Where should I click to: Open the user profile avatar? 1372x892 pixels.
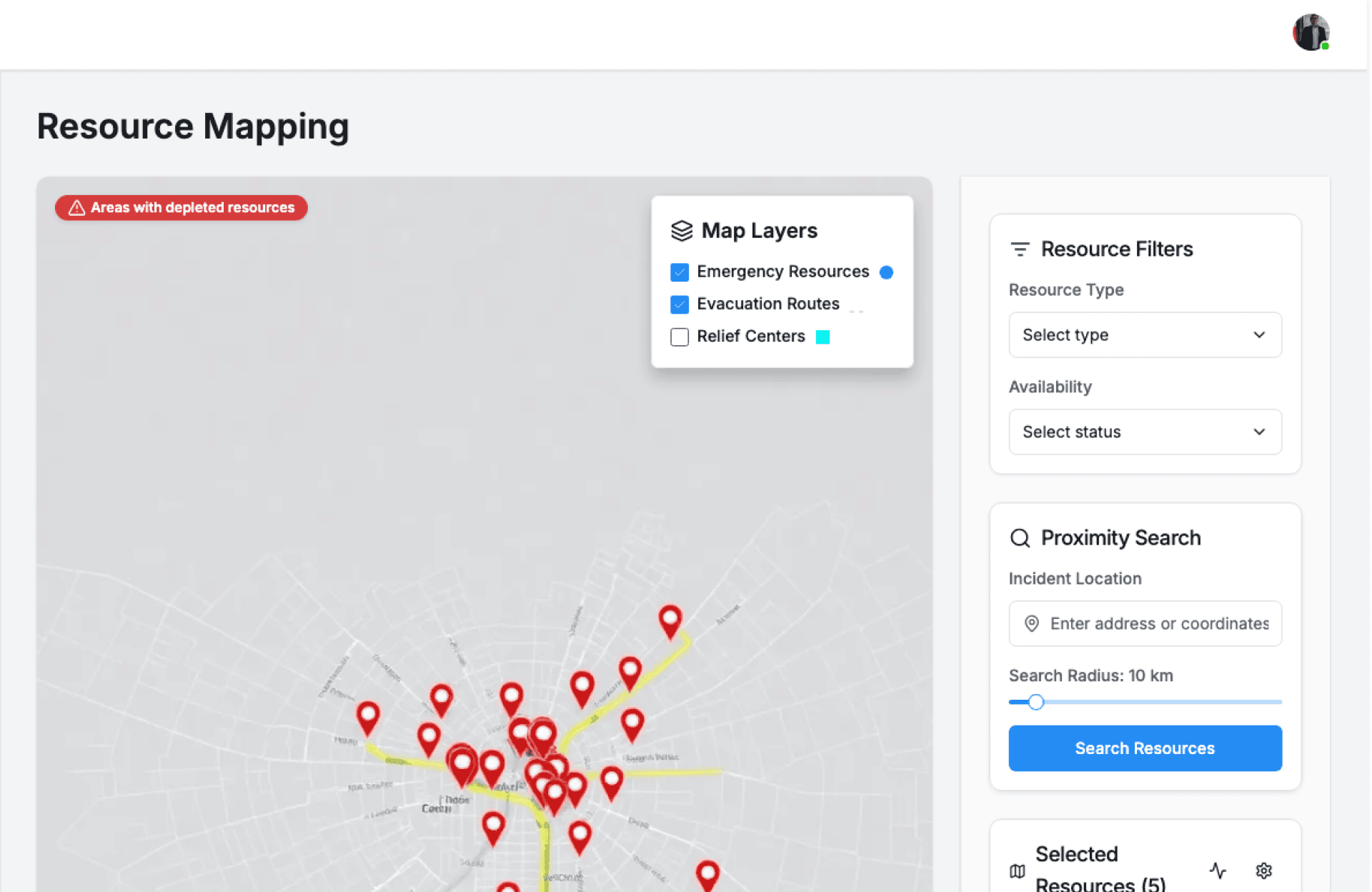1311,32
